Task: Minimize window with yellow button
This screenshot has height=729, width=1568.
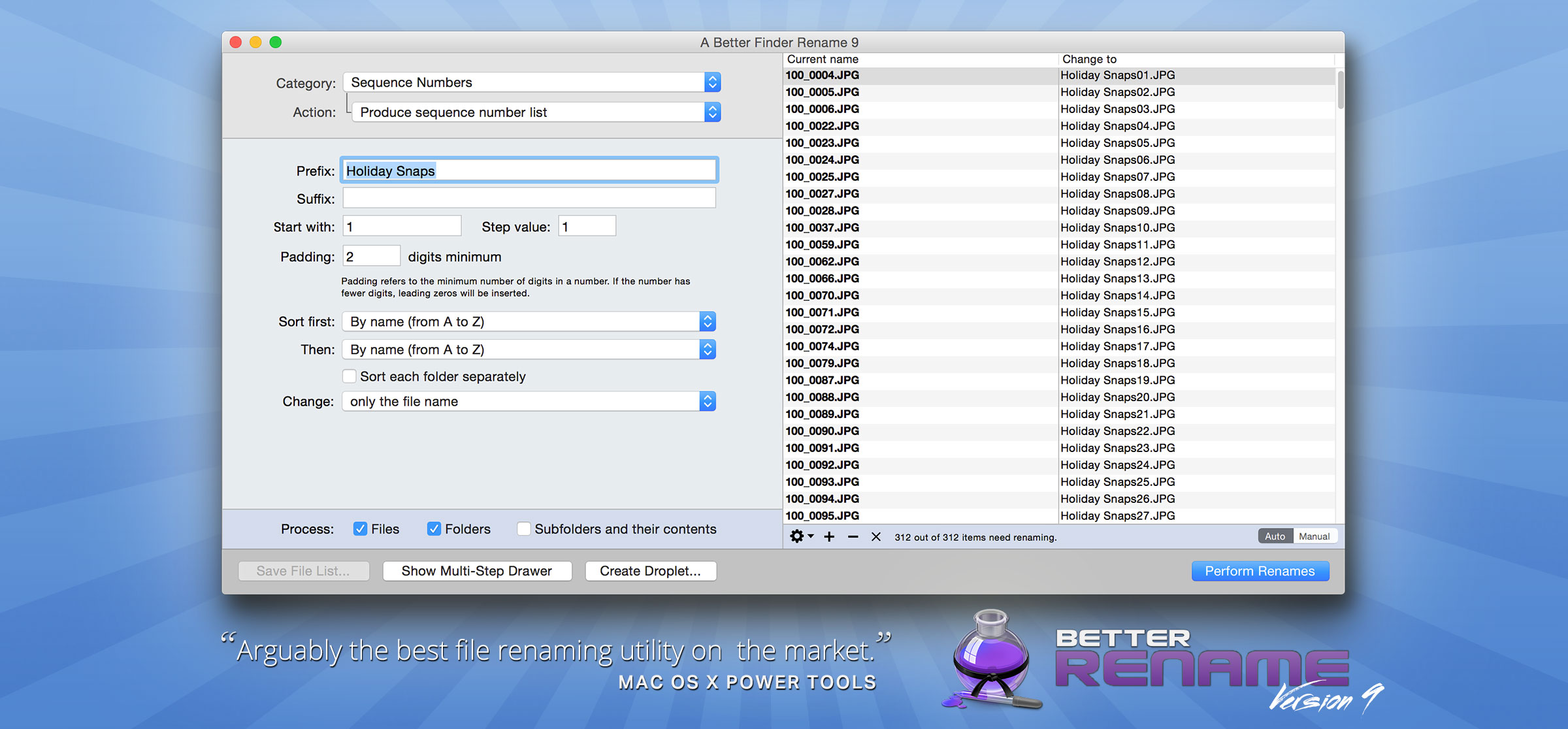Action: tap(255, 42)
